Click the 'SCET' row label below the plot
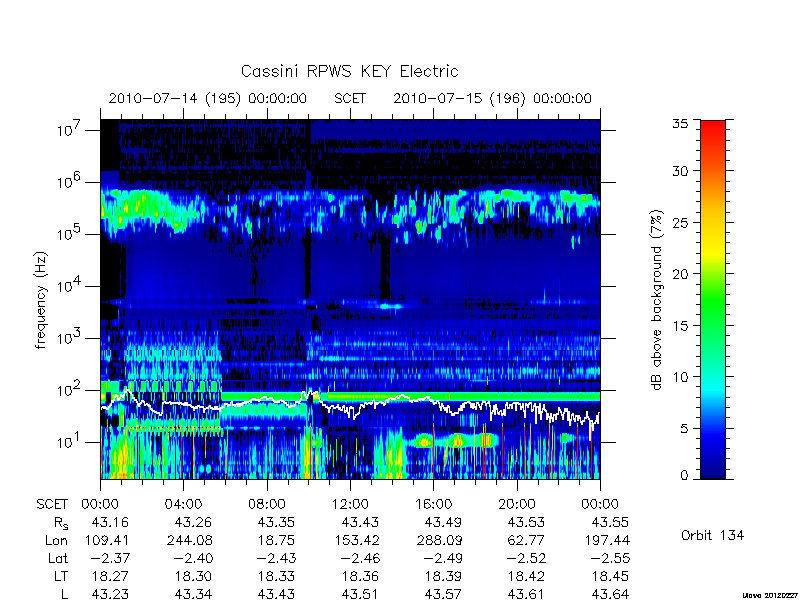 click(x=52, y=504)
